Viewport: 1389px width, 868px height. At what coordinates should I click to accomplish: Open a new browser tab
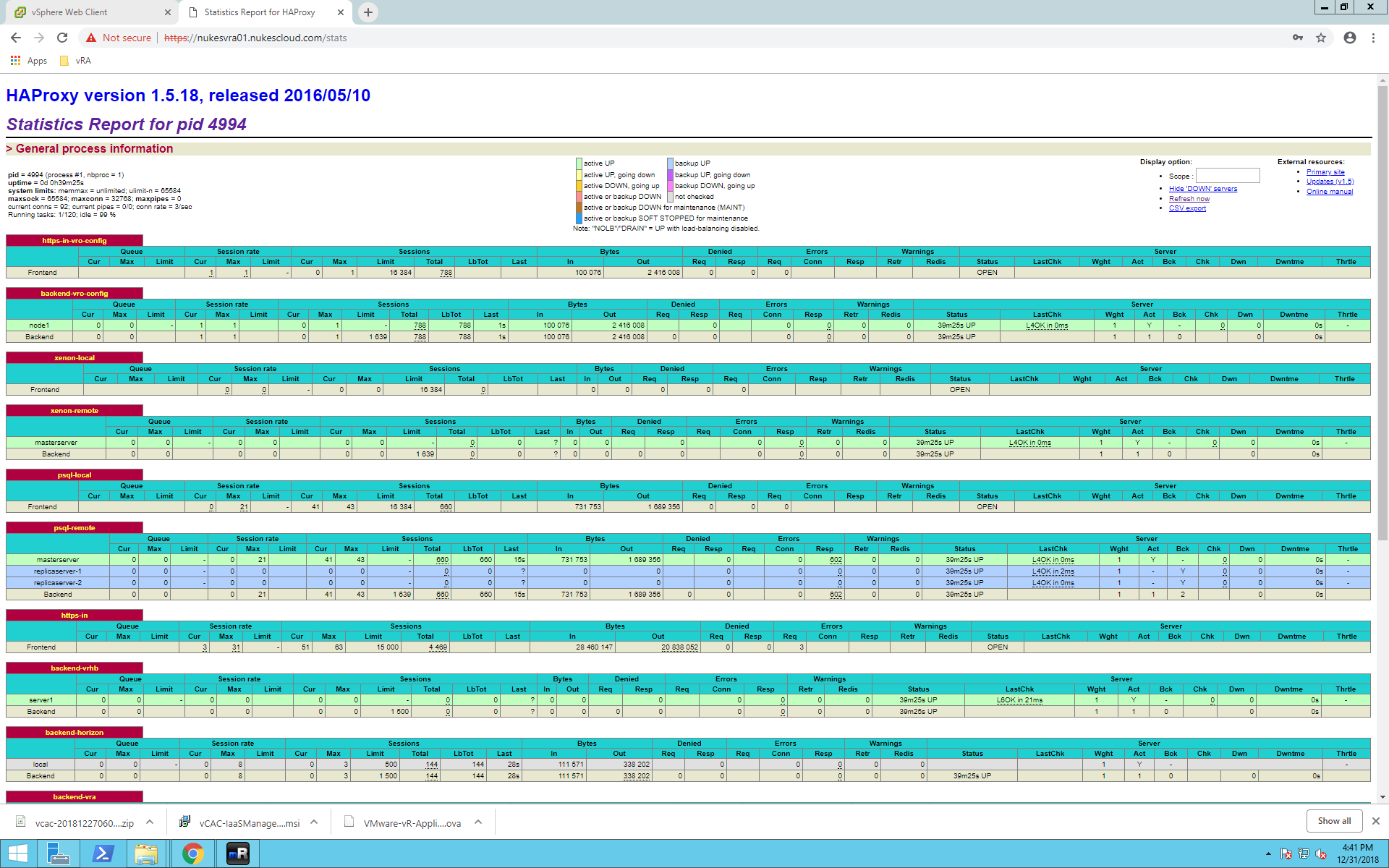(x=368, y=12)
